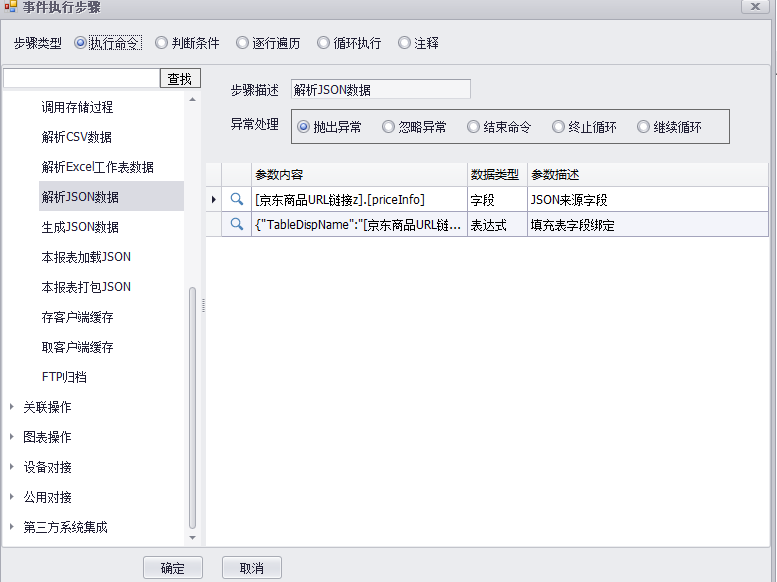Click the 查找 search button

(x=180, y=78)
